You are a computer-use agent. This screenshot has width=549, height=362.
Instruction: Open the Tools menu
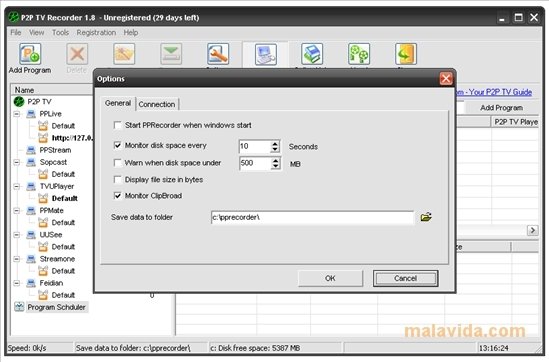(x=60, y=33)
